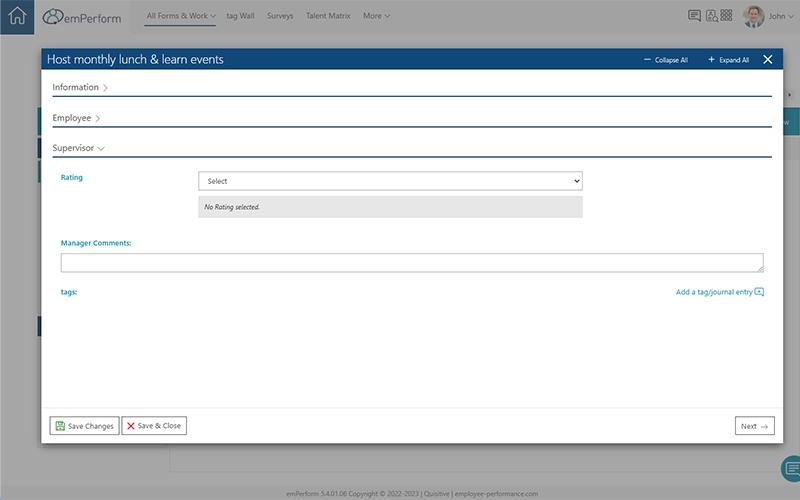Click the Save & Close button
This screenshot has width=800, height=500.
154,426
